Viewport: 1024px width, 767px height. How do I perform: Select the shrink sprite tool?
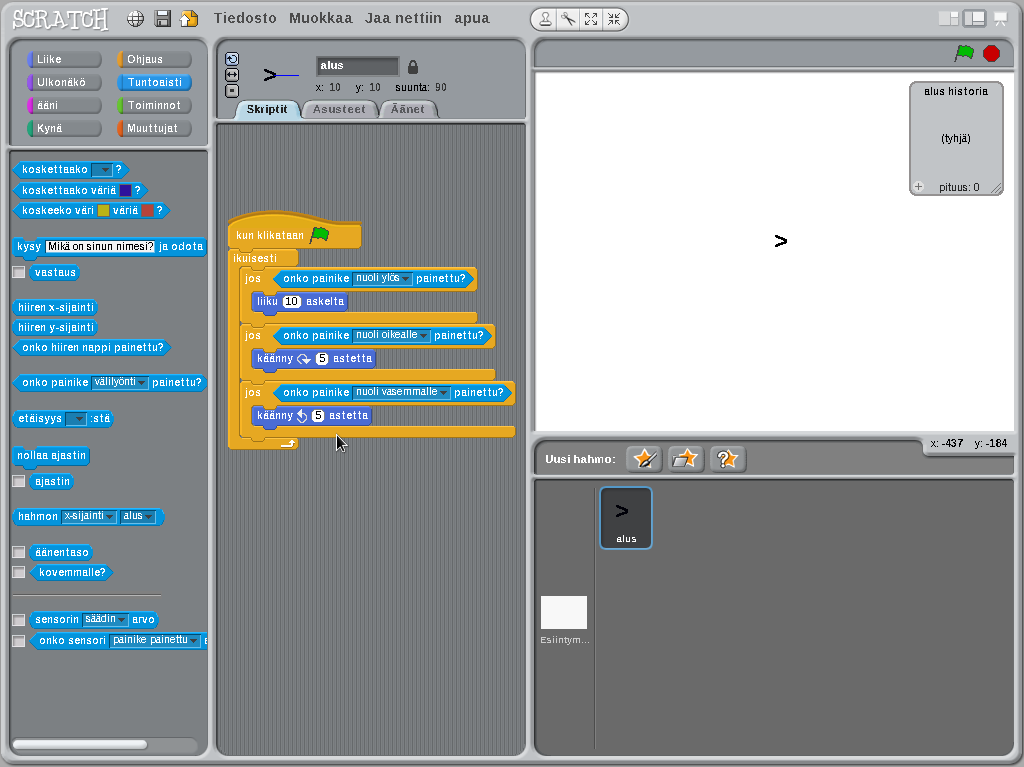tap(614, 20)
